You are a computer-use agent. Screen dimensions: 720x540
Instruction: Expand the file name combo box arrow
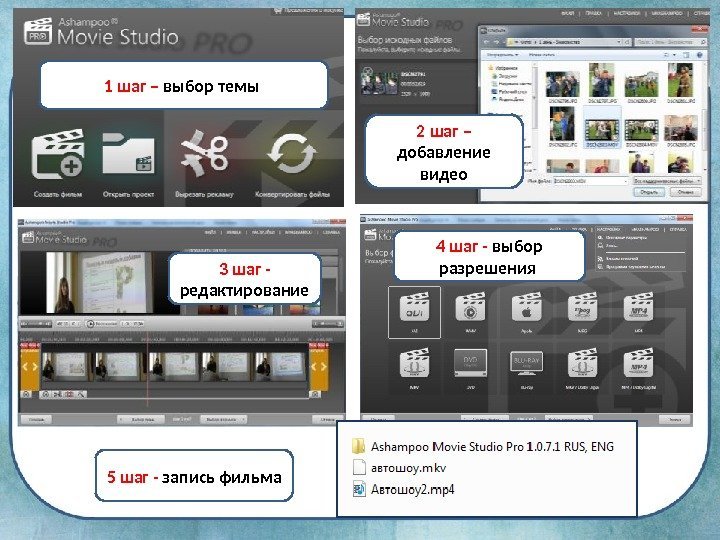(625, 181)
